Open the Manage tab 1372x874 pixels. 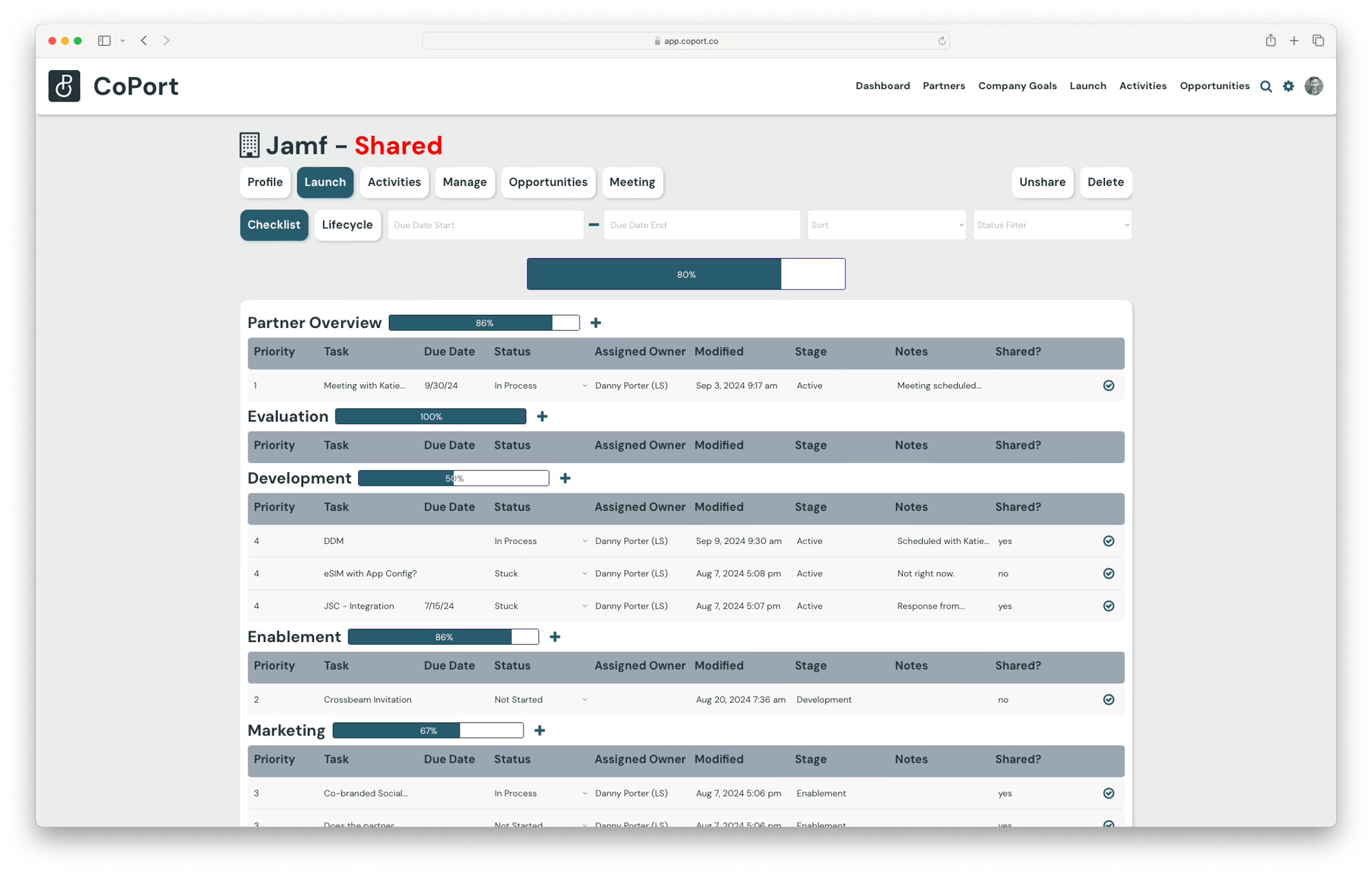pyautogui.click(x=464, y=182)
